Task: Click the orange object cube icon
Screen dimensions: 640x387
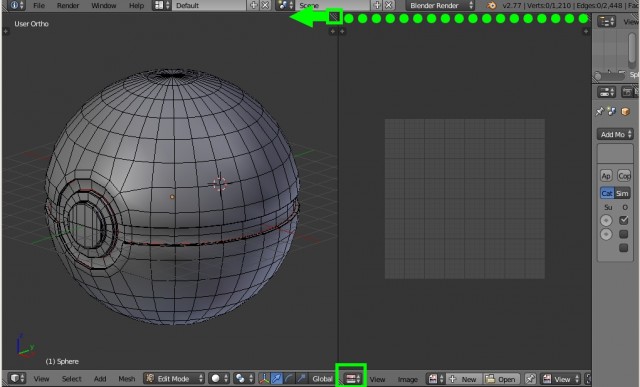Action: tap(625, 111)
